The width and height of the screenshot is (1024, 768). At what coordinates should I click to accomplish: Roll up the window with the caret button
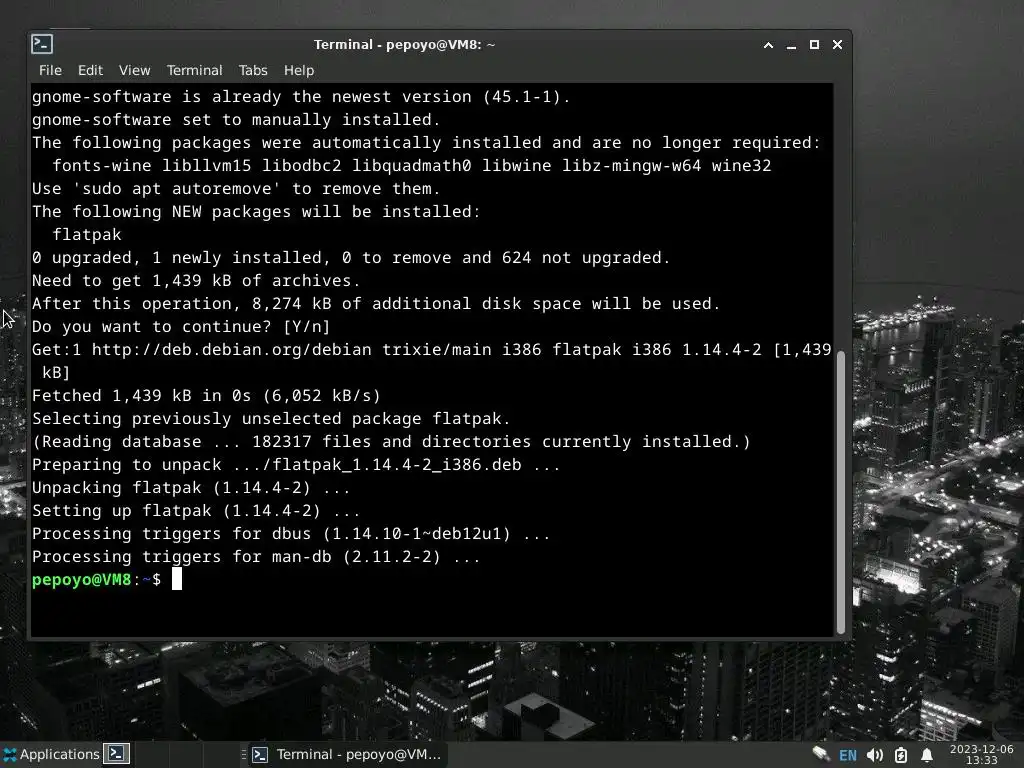[x=769, y=44]
